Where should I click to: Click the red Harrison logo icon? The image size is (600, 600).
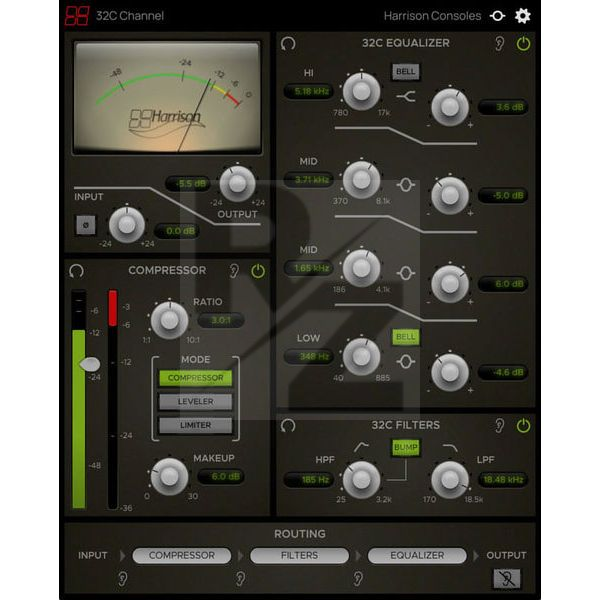(77, 16)
